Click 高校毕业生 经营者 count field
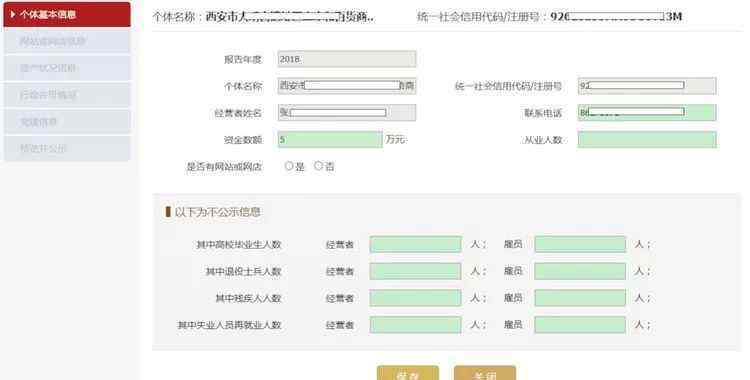 click(415, 245)
